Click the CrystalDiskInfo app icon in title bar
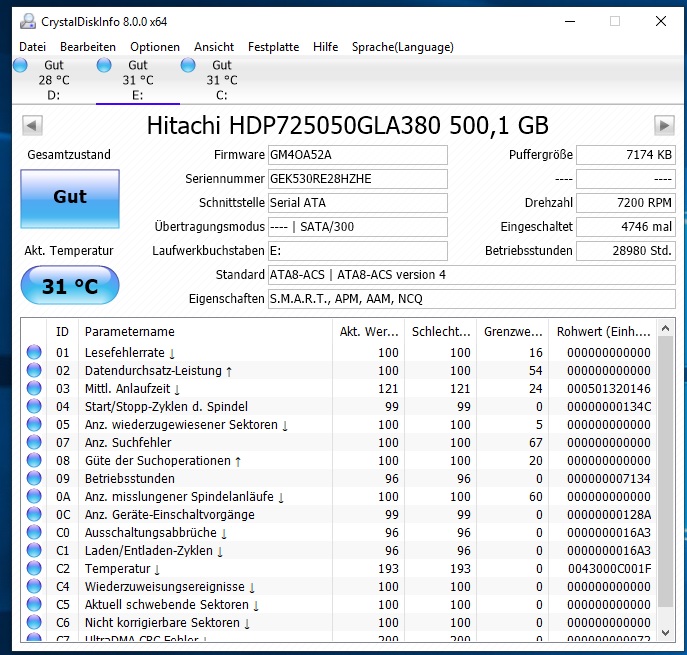 click(x=28, y=21)
